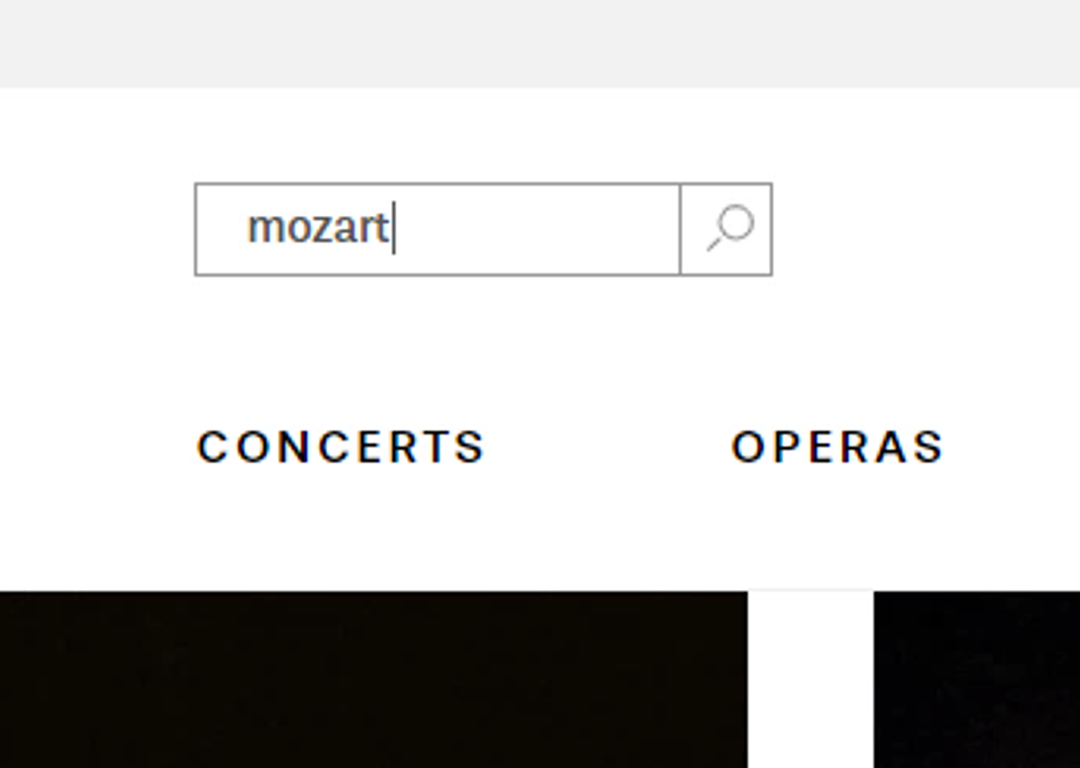Choose CONCERTS from the navigation bar
1080x768 pixels.
342,447
